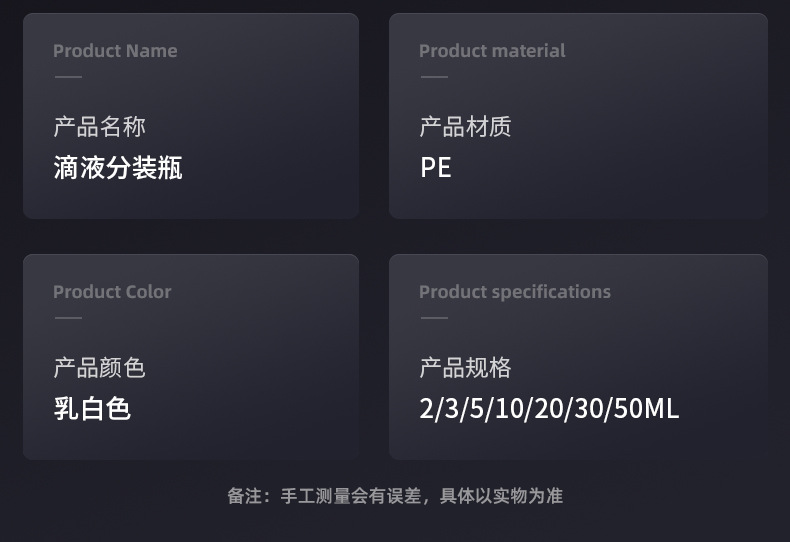Click the divider dash under Product Color

click(x=68, y=318)
